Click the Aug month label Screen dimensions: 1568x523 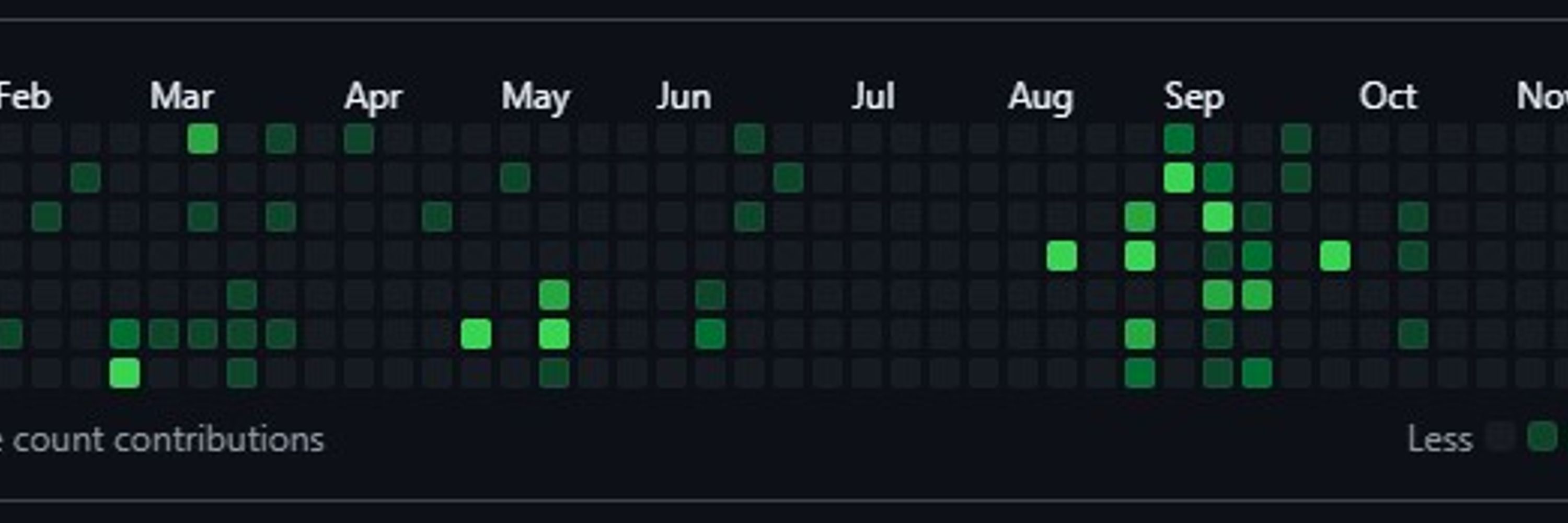1040,98
